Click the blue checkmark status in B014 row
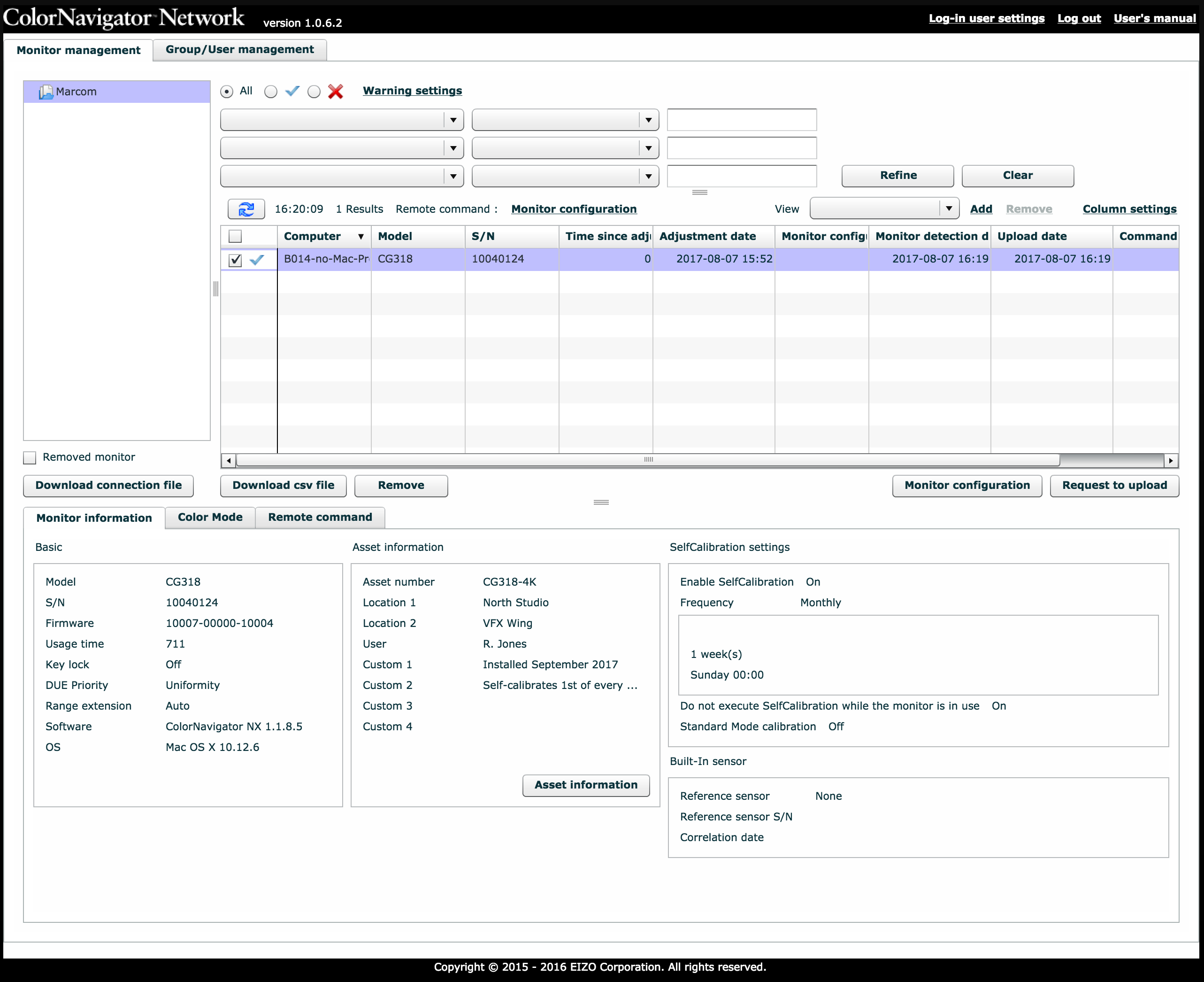The image size is (1204, 982). click(x=257, y=259)
